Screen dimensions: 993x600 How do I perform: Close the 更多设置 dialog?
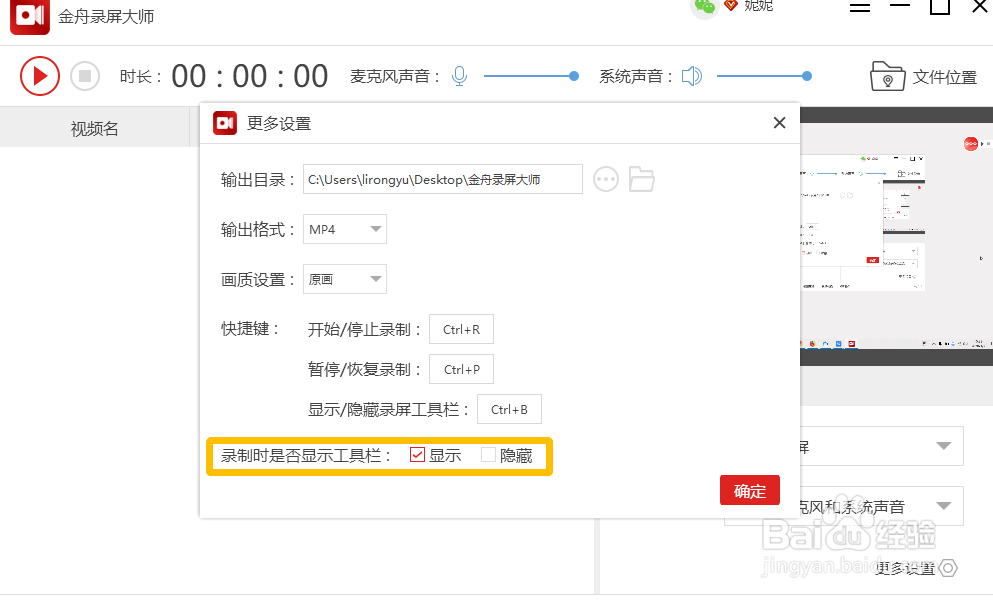tap(780, 123)
